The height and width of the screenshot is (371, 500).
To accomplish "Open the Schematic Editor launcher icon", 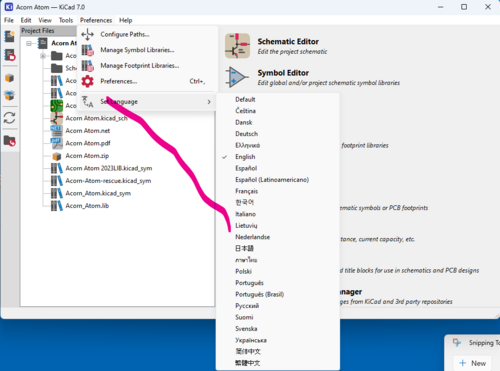I will pyautogui.click(x=237, y=46).
